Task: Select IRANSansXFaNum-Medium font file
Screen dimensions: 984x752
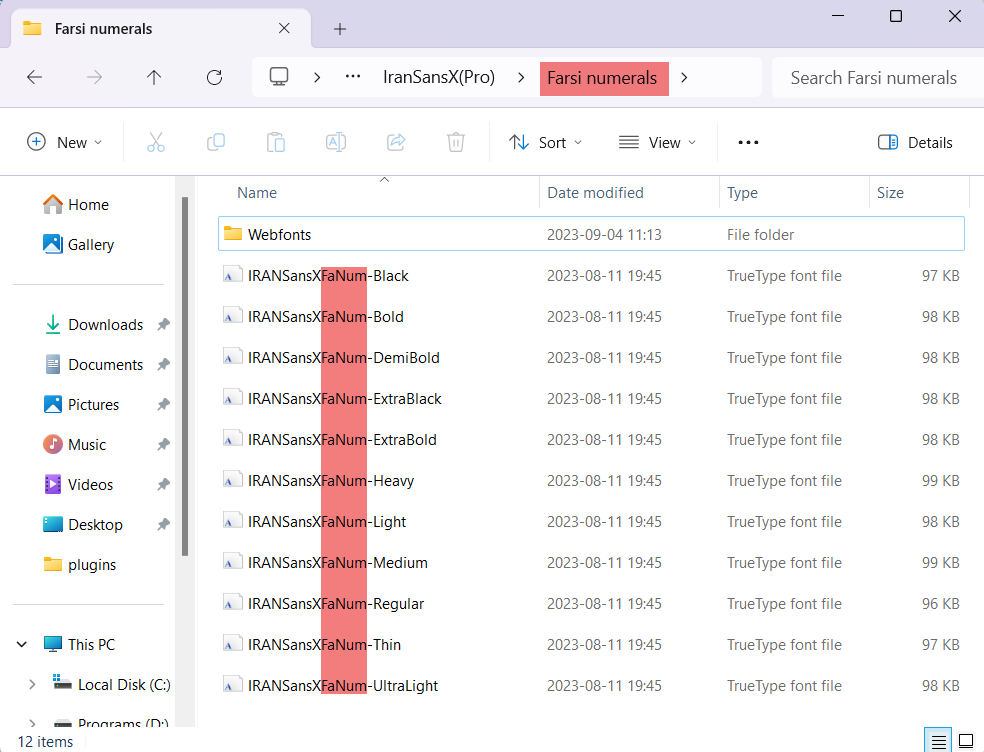Action: (x=591, y=562)
